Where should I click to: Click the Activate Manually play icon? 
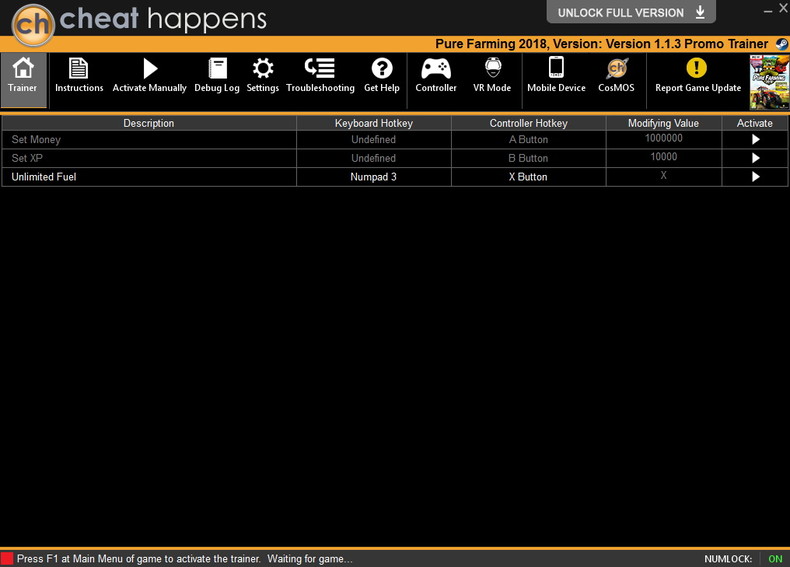[x=150, y=68]
